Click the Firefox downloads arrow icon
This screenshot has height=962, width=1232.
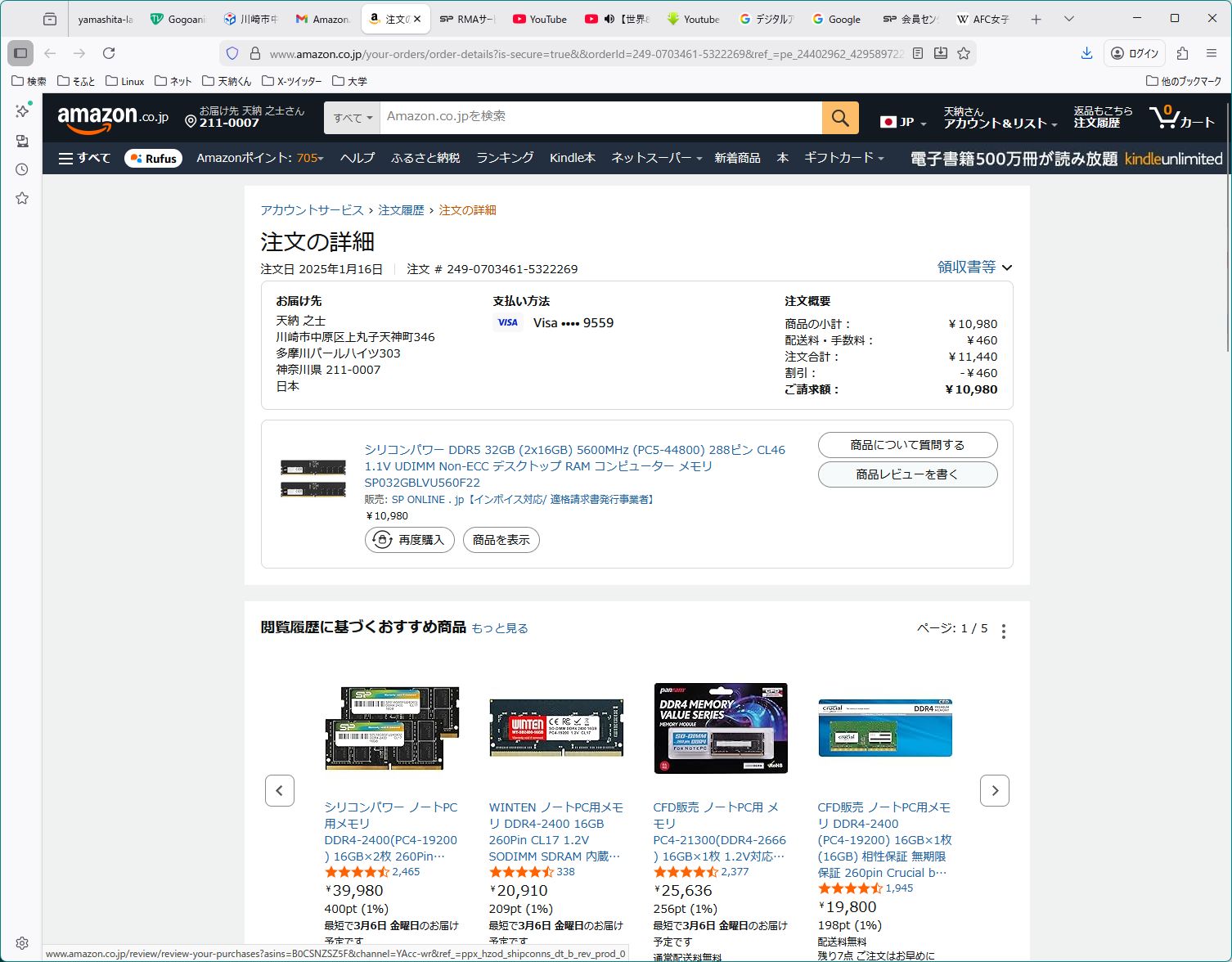coord(1086,53)
